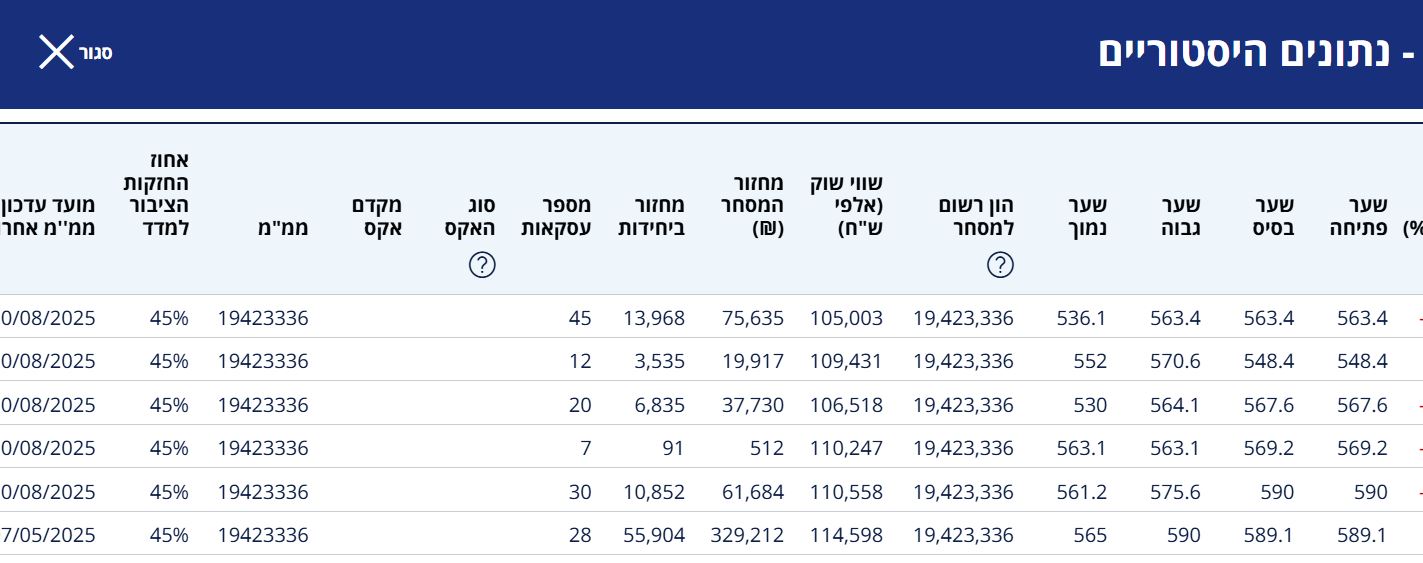Click help icon under הון רשום למסחר
This screenshot has height=563, width=1423.
coord(1000,264)
